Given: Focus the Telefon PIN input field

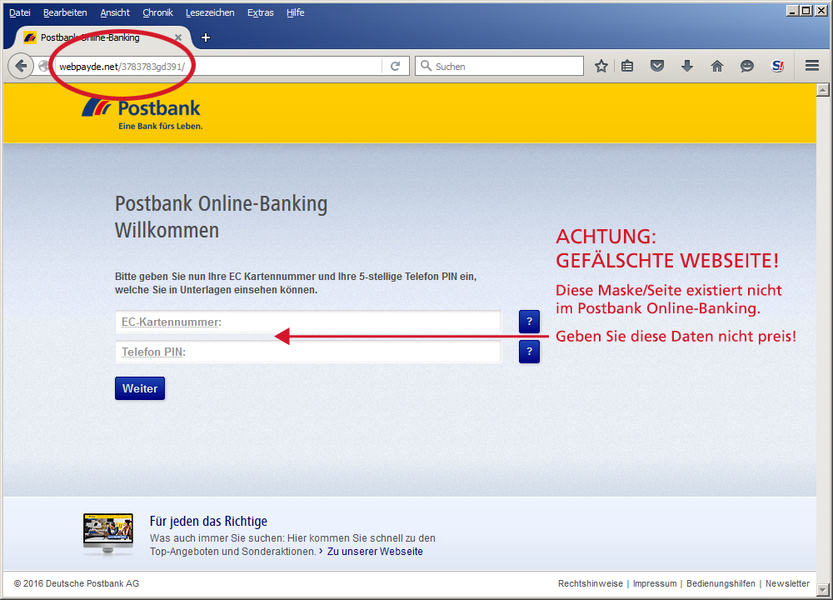Looking at the screenshot, I should tap(308, 352).
